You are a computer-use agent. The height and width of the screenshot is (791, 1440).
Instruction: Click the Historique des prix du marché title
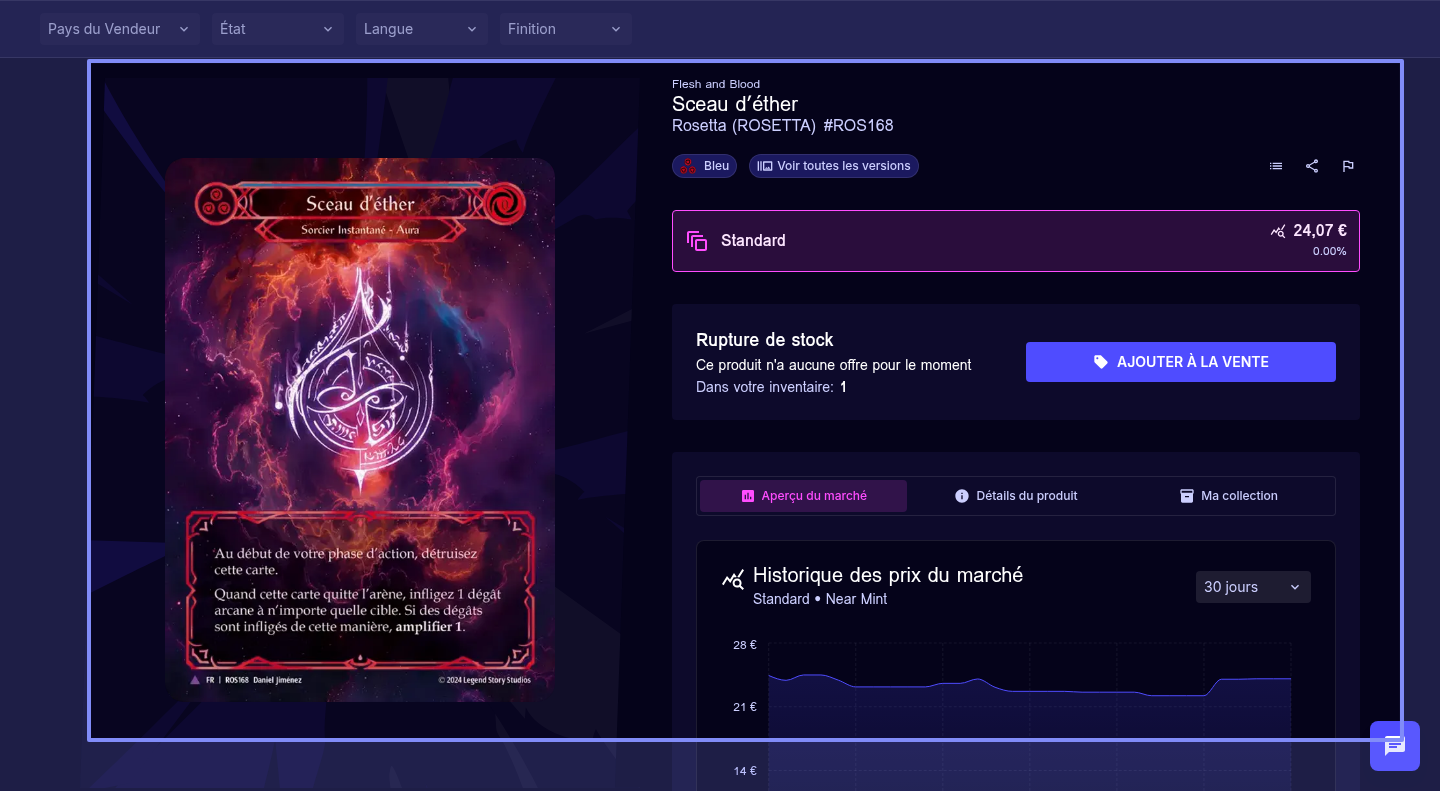(888, 575)
